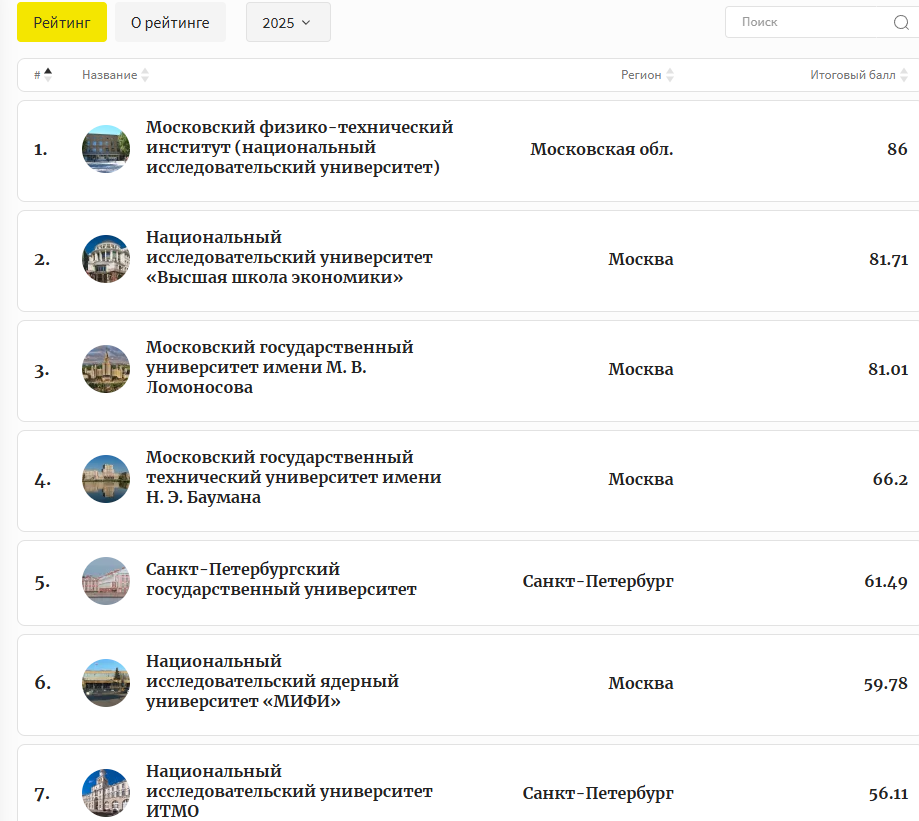The image size is (919, 821).
Task: Click the Lomonosov MSU logo image
Action: (x=106, y=369)
